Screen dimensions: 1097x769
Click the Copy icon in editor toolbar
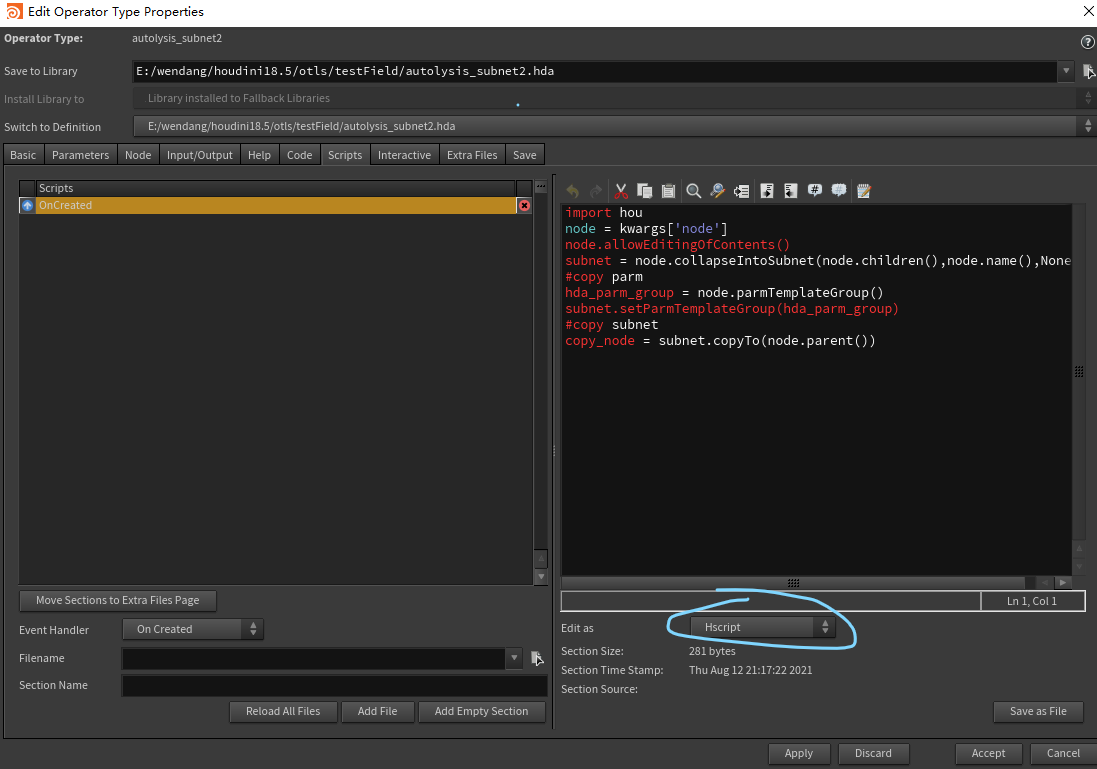(645, 191)
